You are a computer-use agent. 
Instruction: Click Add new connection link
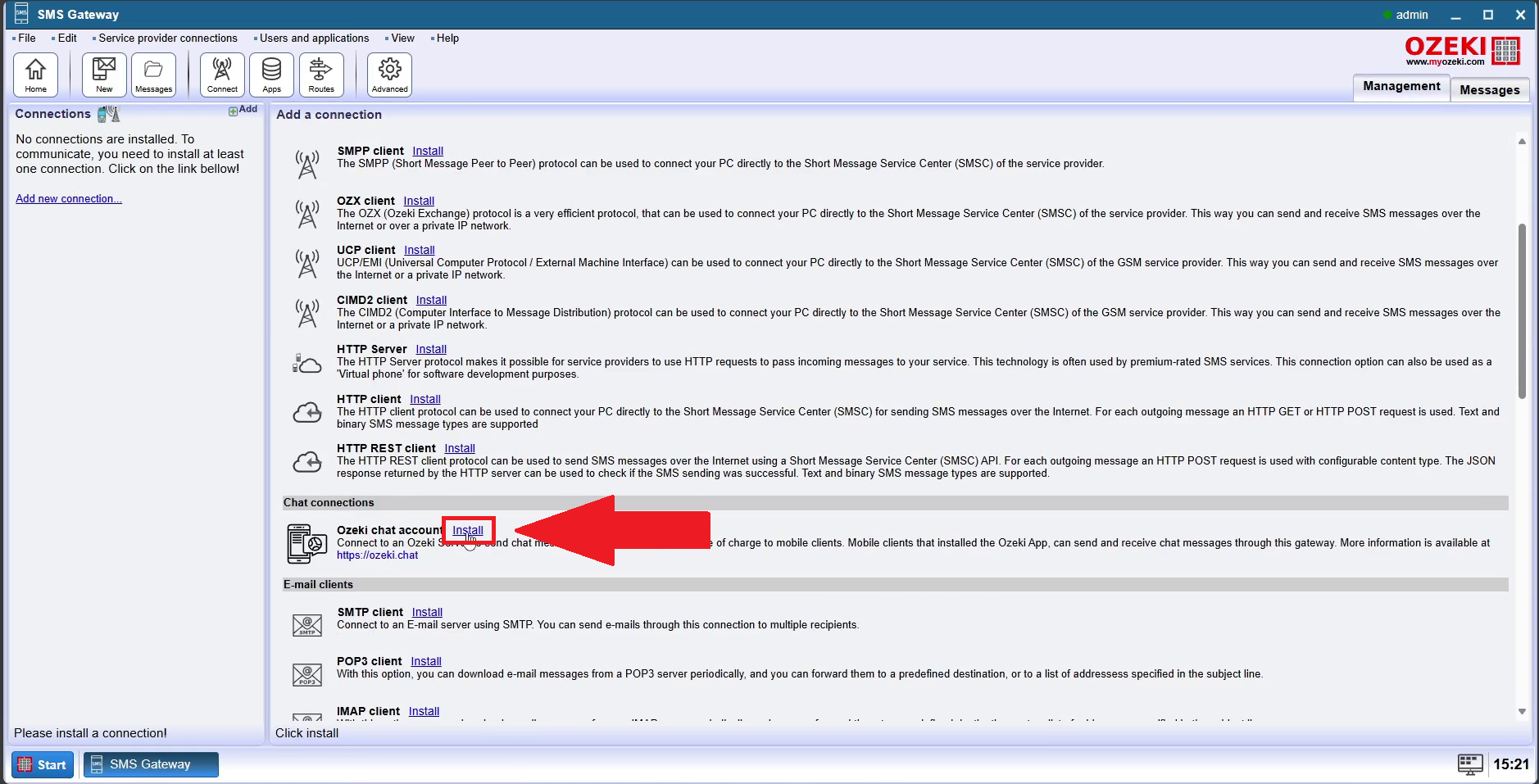point(69,199)
